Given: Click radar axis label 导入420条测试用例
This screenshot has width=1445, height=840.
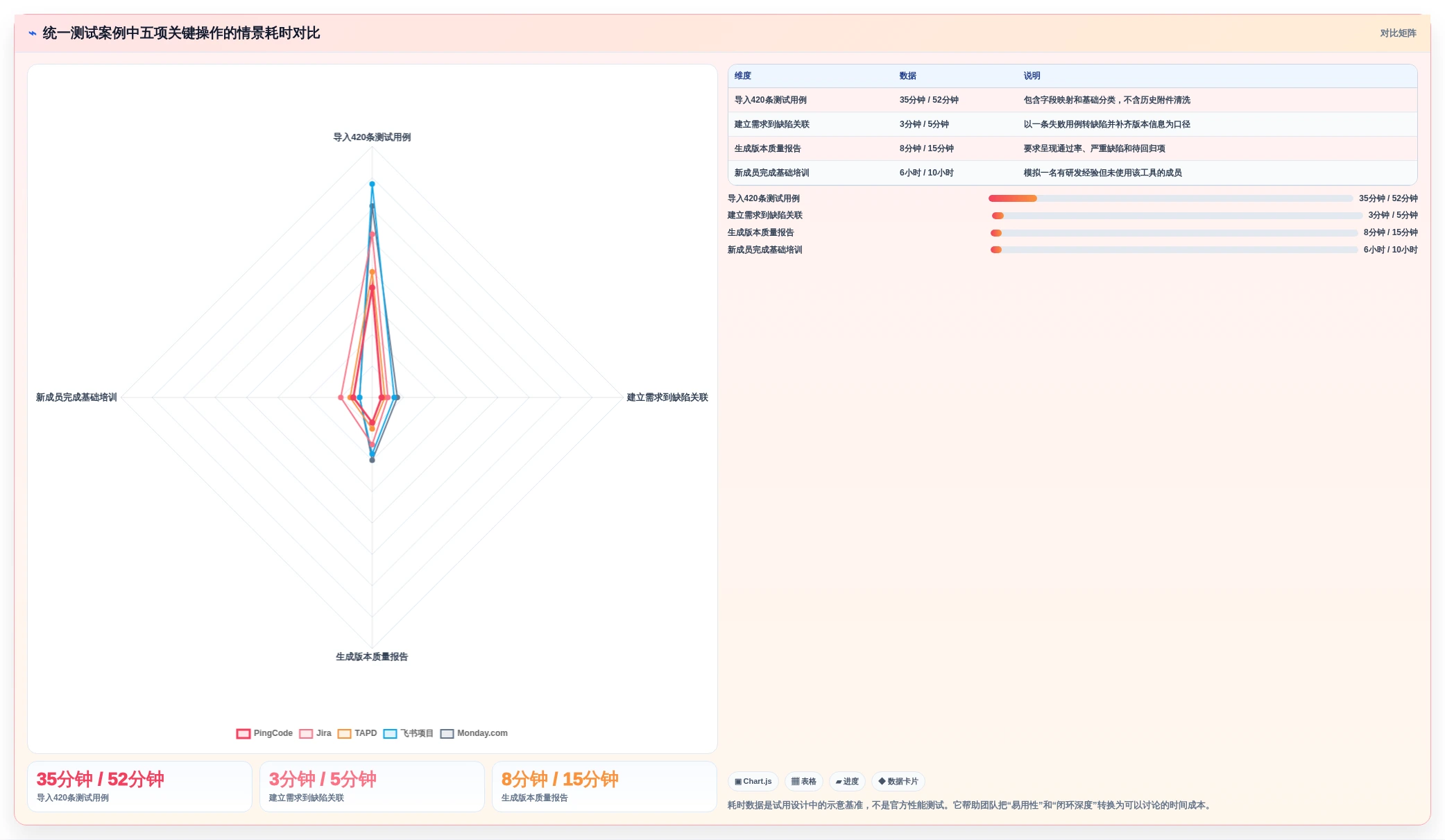Looking at the screenshot, I should pos(372,137).
